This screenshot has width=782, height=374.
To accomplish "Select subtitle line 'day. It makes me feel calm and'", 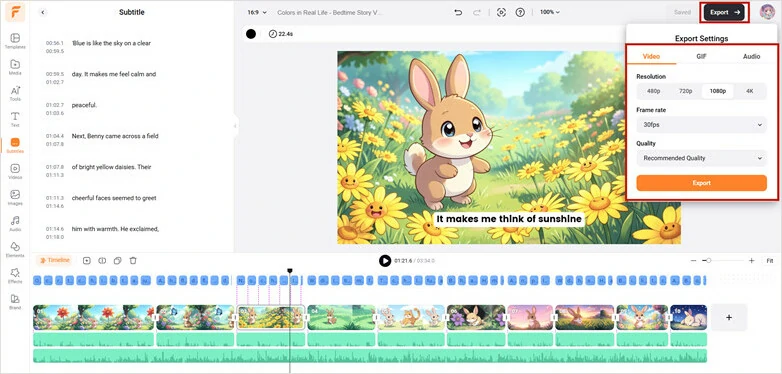I will 114,74.
